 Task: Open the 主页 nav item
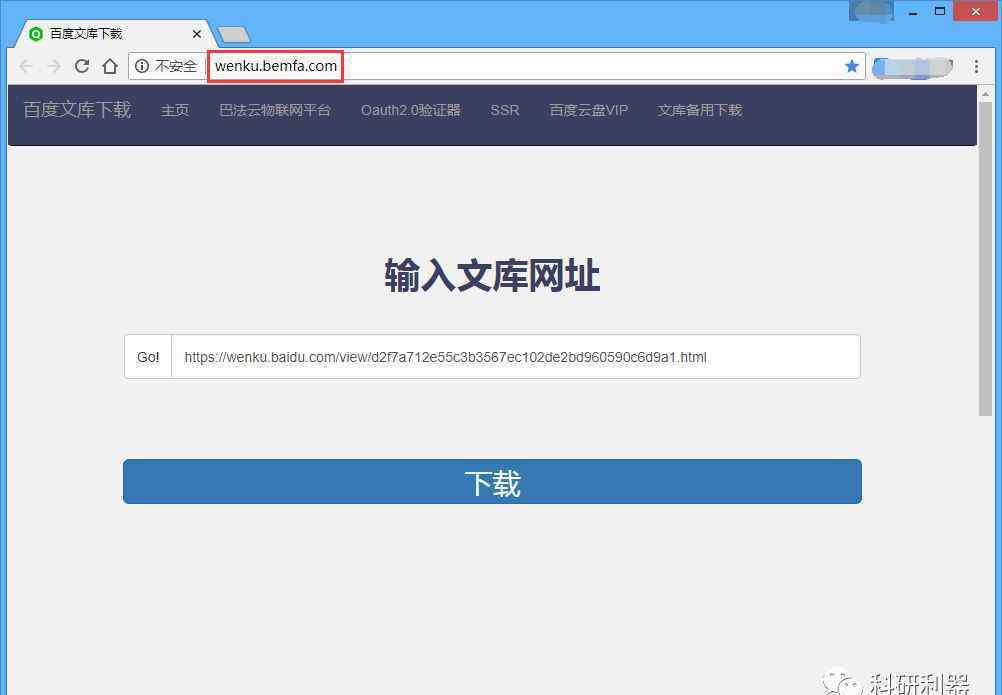pos(175,111)
